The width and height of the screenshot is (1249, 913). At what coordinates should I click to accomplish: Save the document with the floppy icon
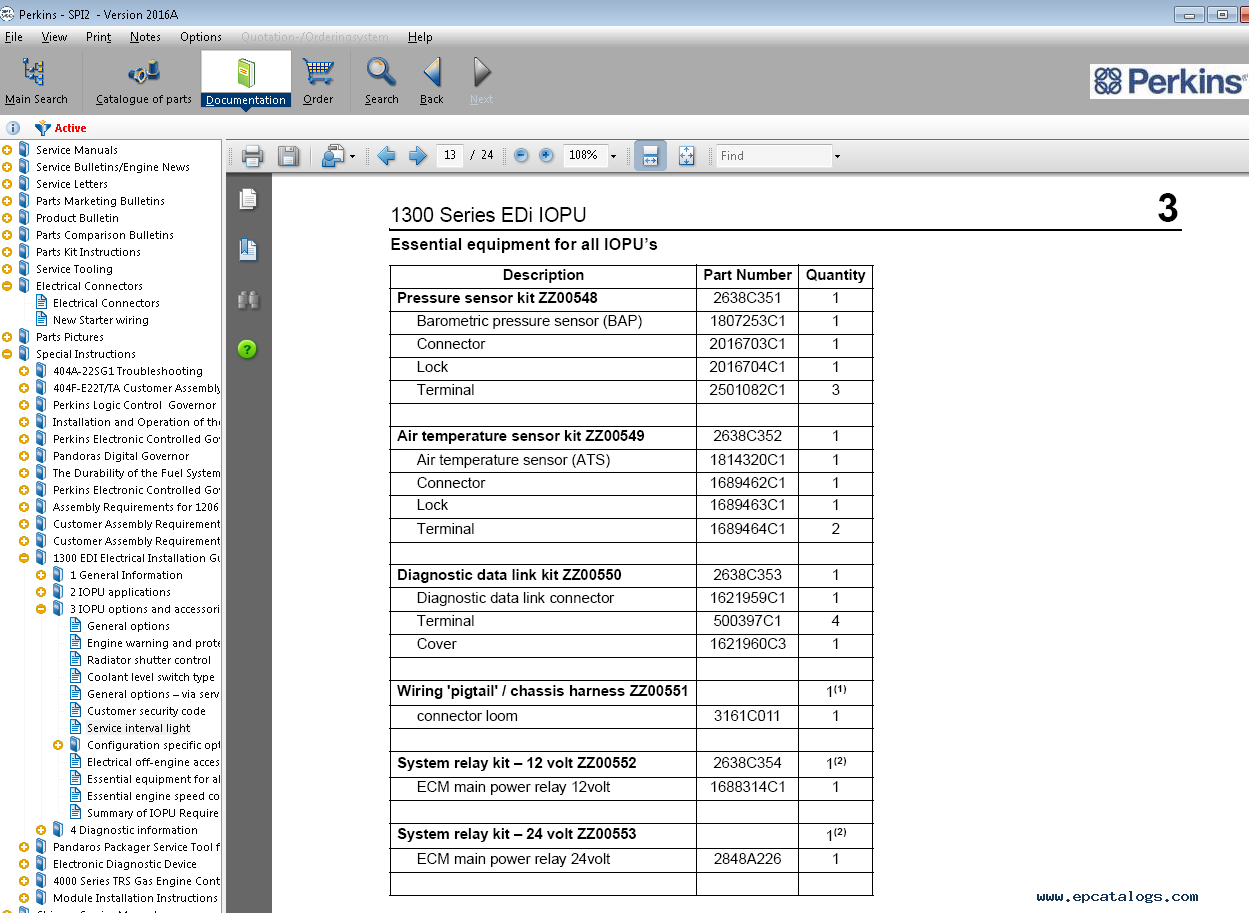point(288,156)
